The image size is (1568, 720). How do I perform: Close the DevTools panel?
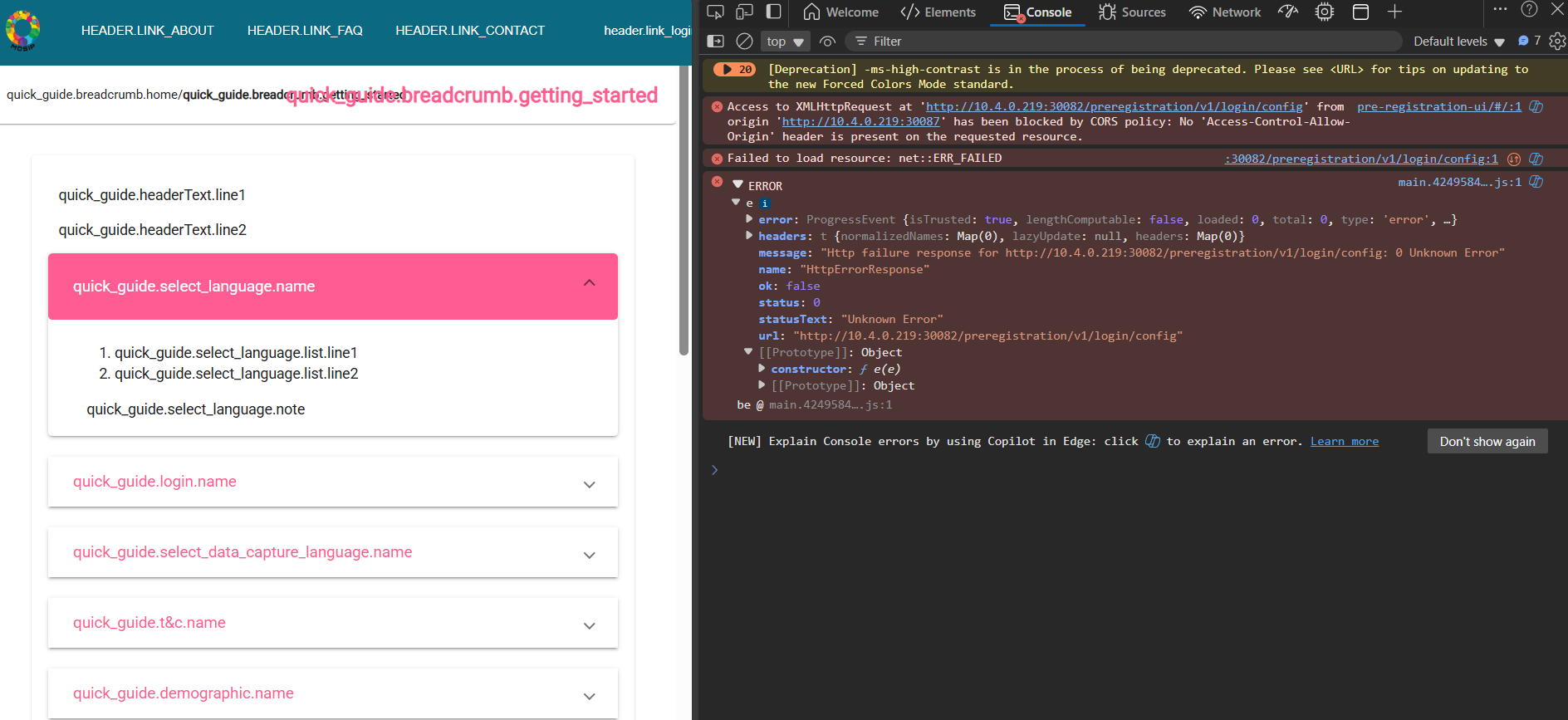[x=1557, y=9]
